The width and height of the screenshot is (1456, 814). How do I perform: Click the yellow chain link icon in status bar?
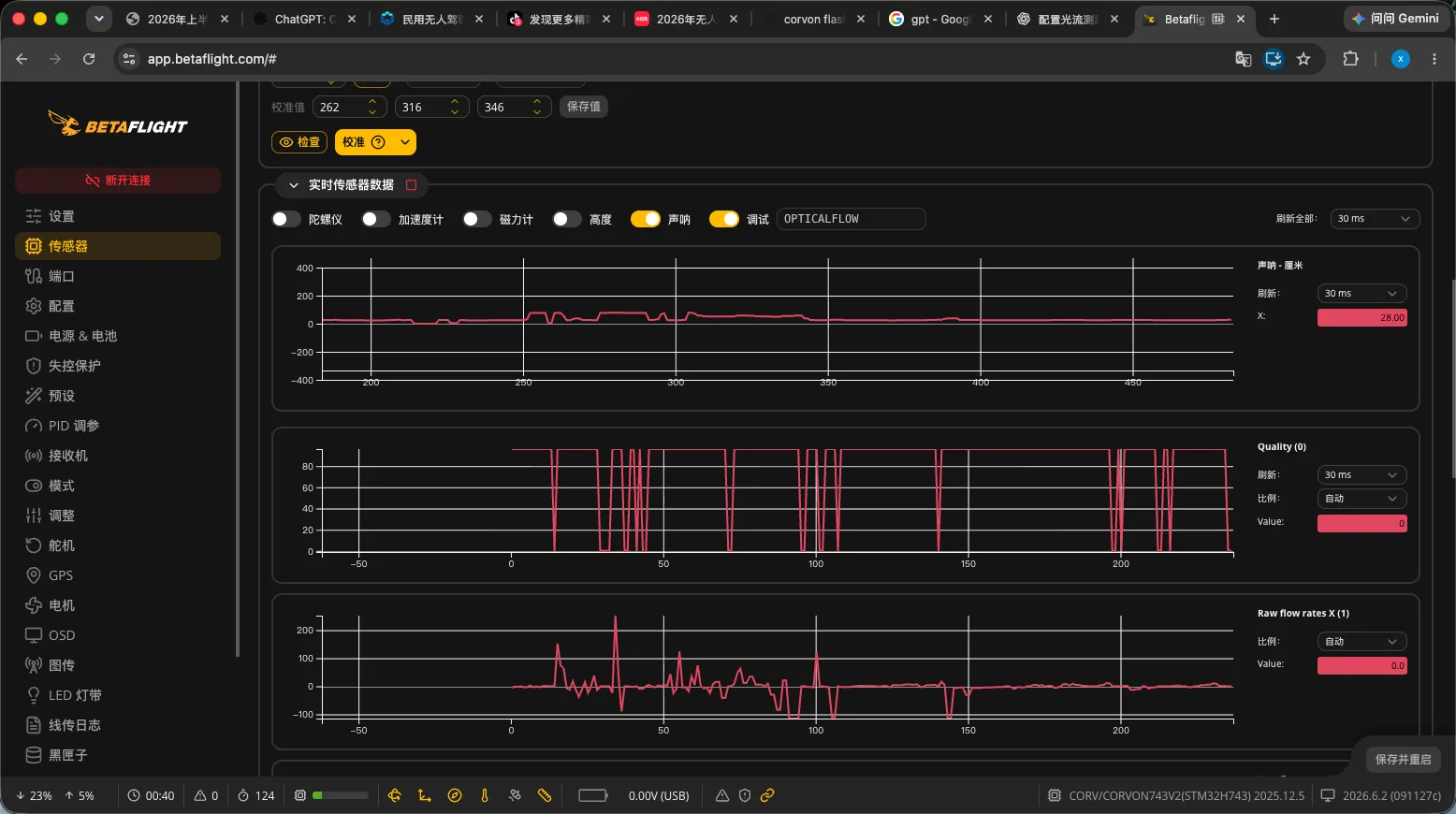[x=767, y=795]
